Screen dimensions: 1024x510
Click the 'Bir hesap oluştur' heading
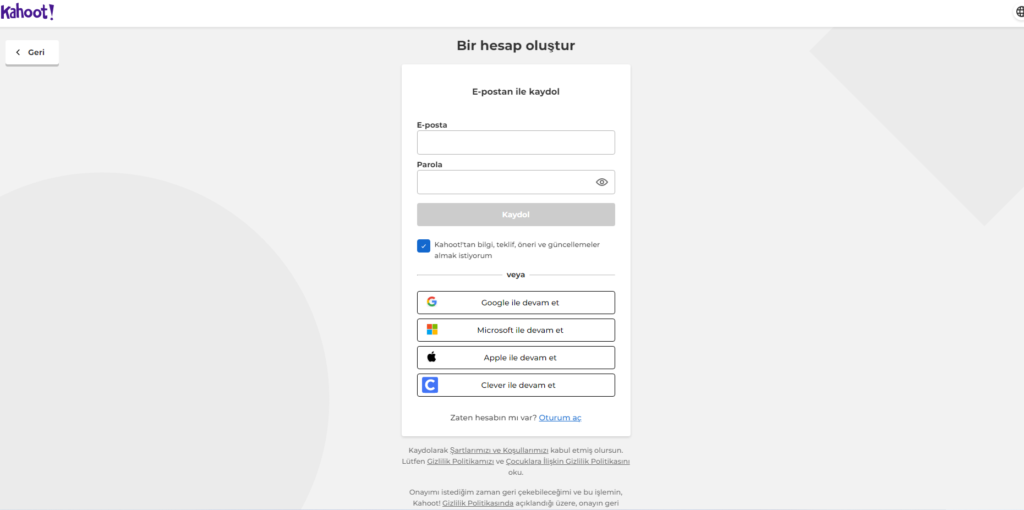tap(516, 46)
